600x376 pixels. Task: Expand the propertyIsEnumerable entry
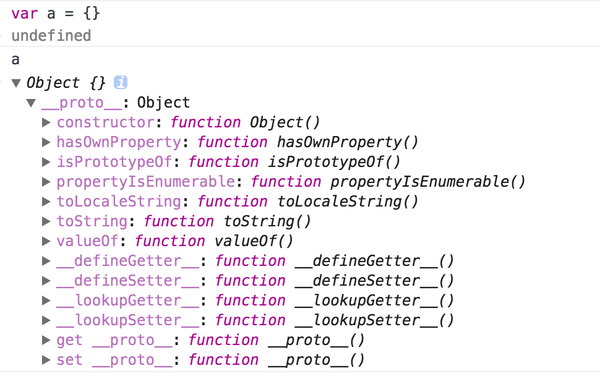(x=46, y=182)
